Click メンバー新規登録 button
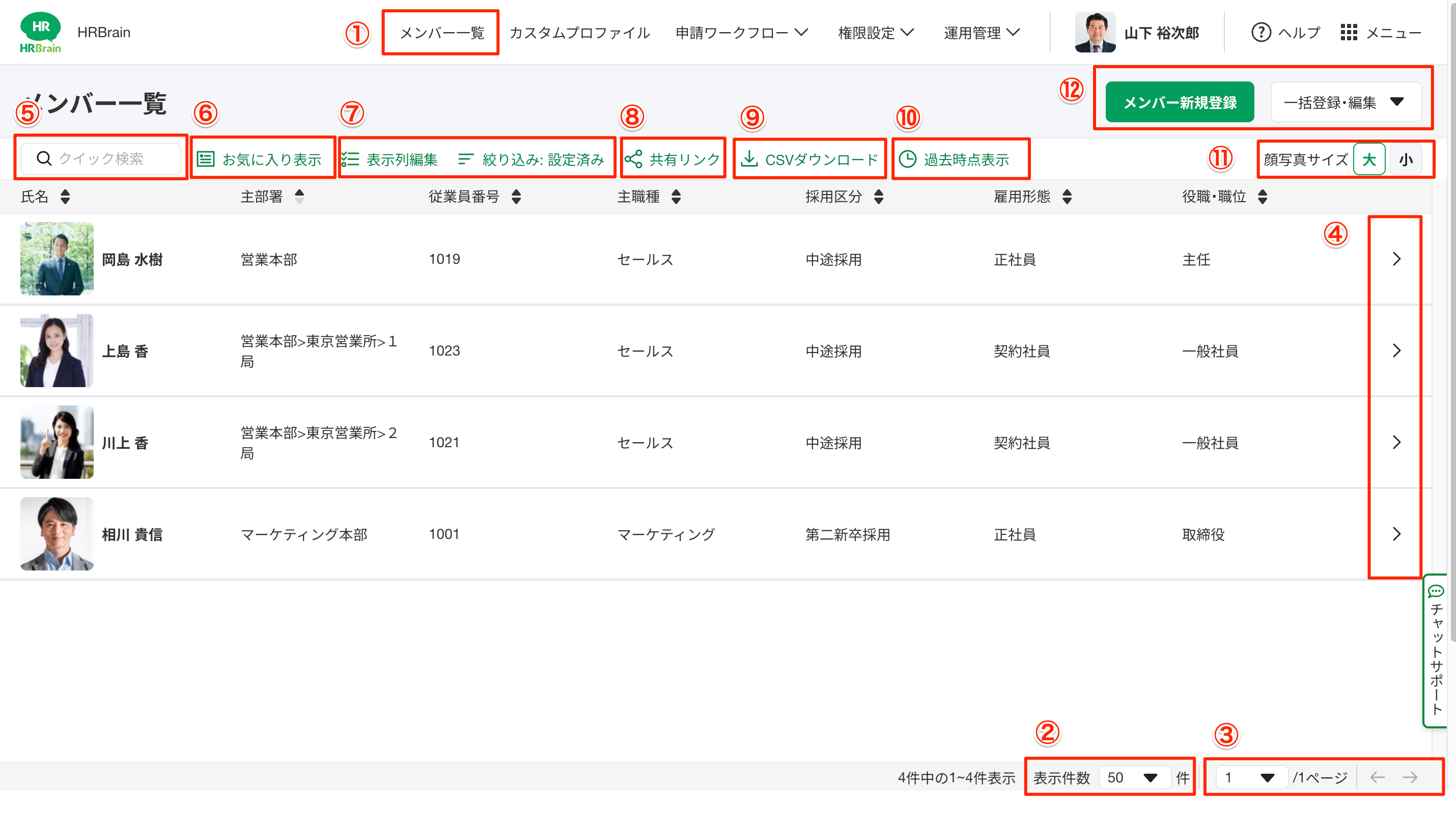This screenshot has height=817, width=1456. pos(1180,102)
